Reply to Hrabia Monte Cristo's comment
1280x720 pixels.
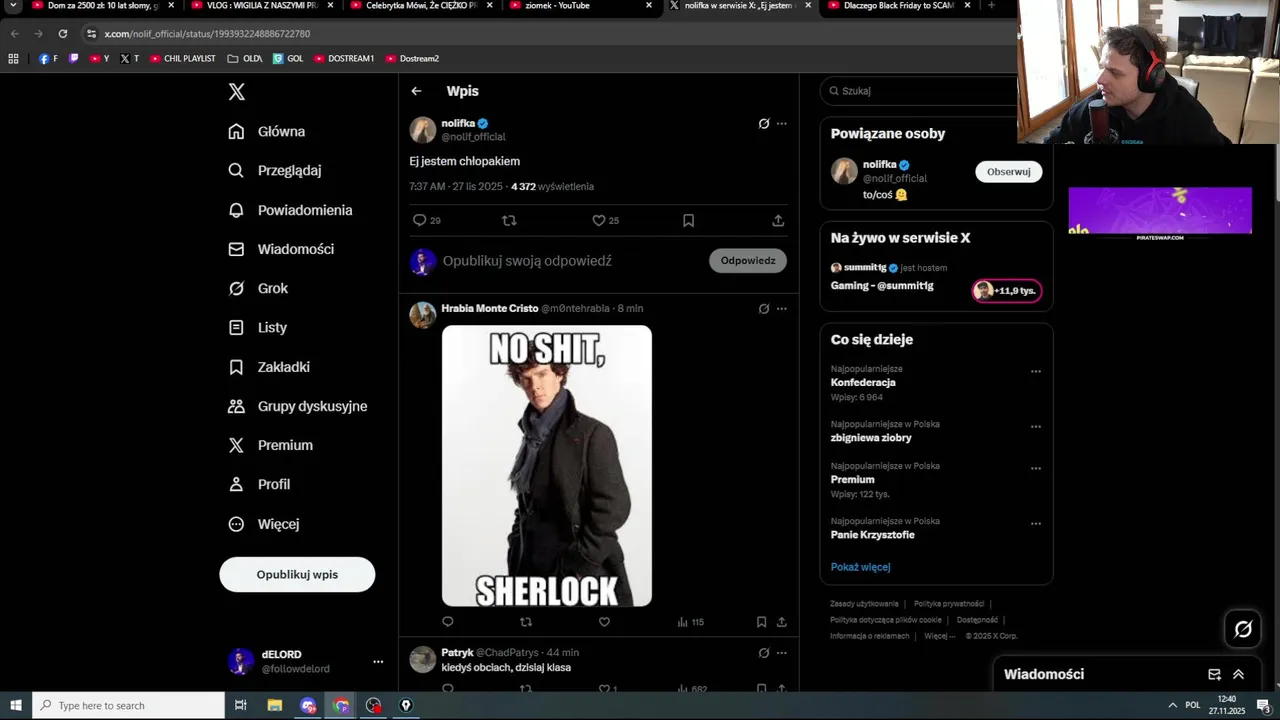[x=448, y=622]
